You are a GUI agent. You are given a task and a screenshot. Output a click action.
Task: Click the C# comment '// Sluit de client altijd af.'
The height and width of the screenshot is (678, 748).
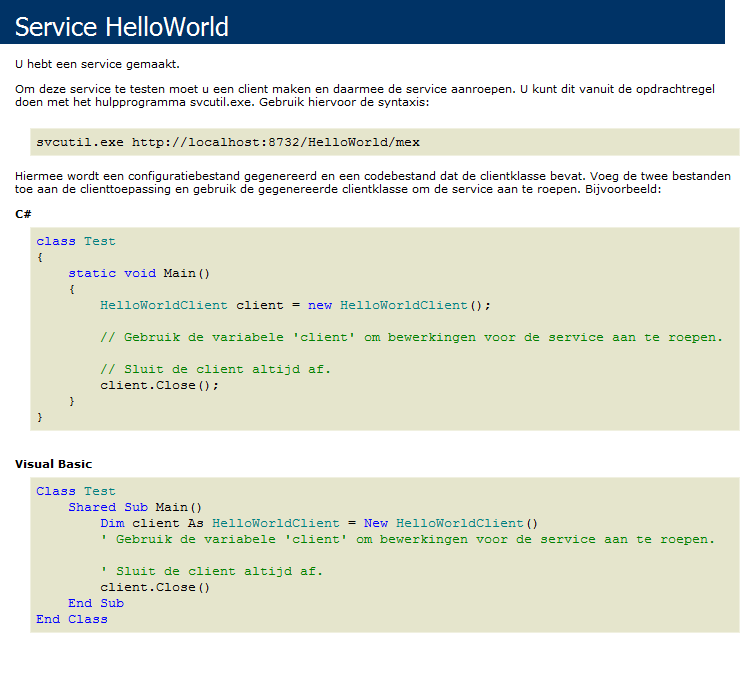[215, 369]
